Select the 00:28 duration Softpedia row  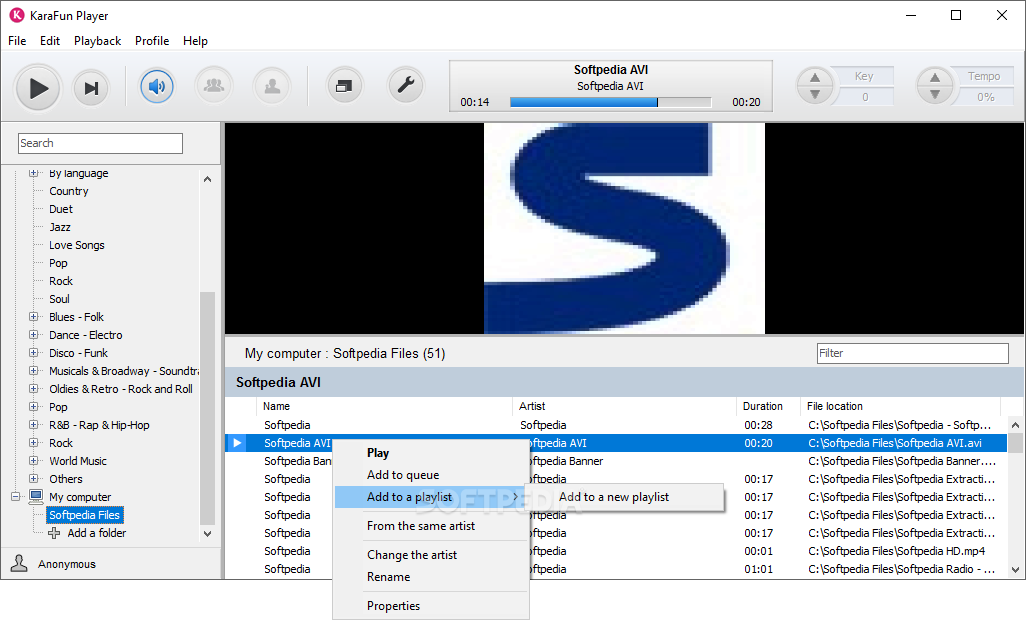[x=616, y=425]
